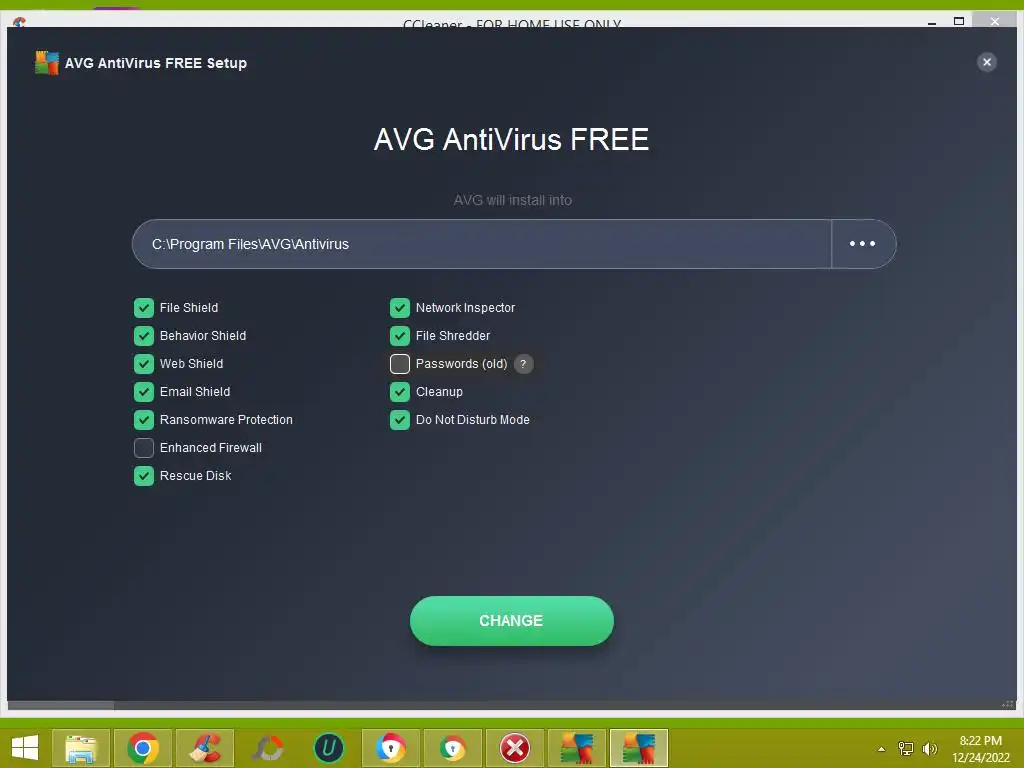The width and height of the screenshot is (1024, 768).
Task: Enable the Passwords (old) checkbox
Action: [400, 364]
